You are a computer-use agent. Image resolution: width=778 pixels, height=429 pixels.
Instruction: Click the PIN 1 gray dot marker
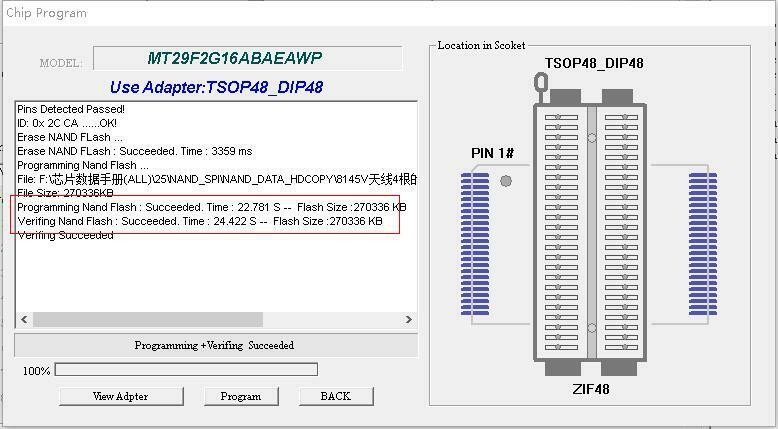[506, 181]
